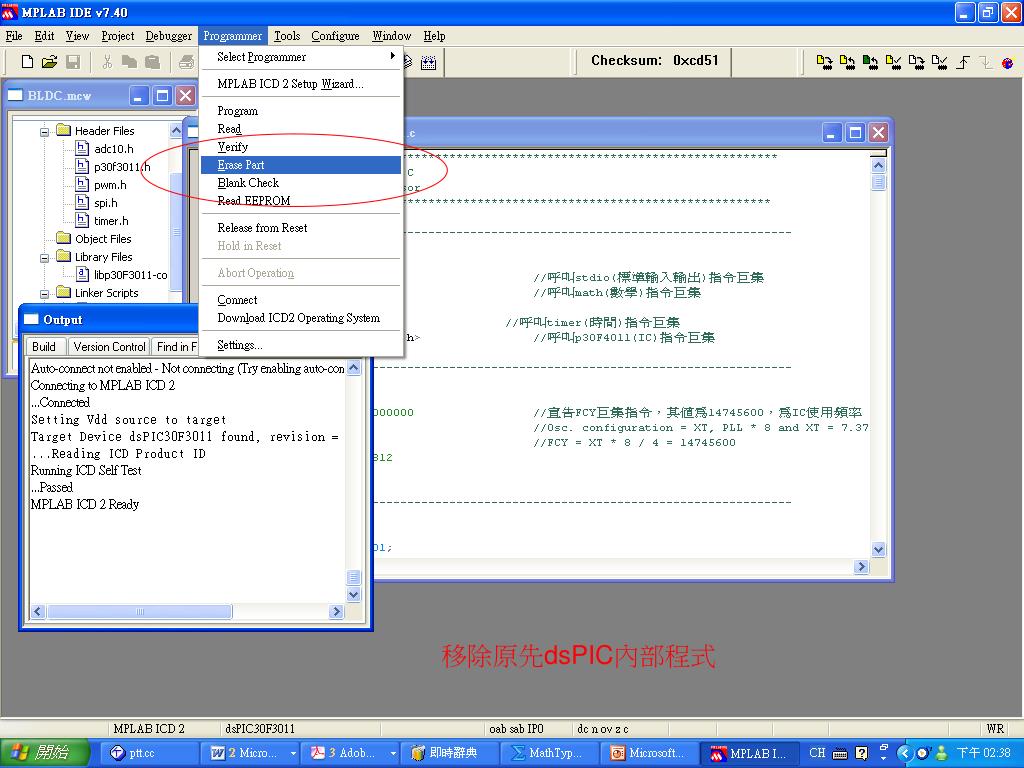Choose Release from Reset entry
This screenshot has width=1024, height=768.
click(300, 228)
